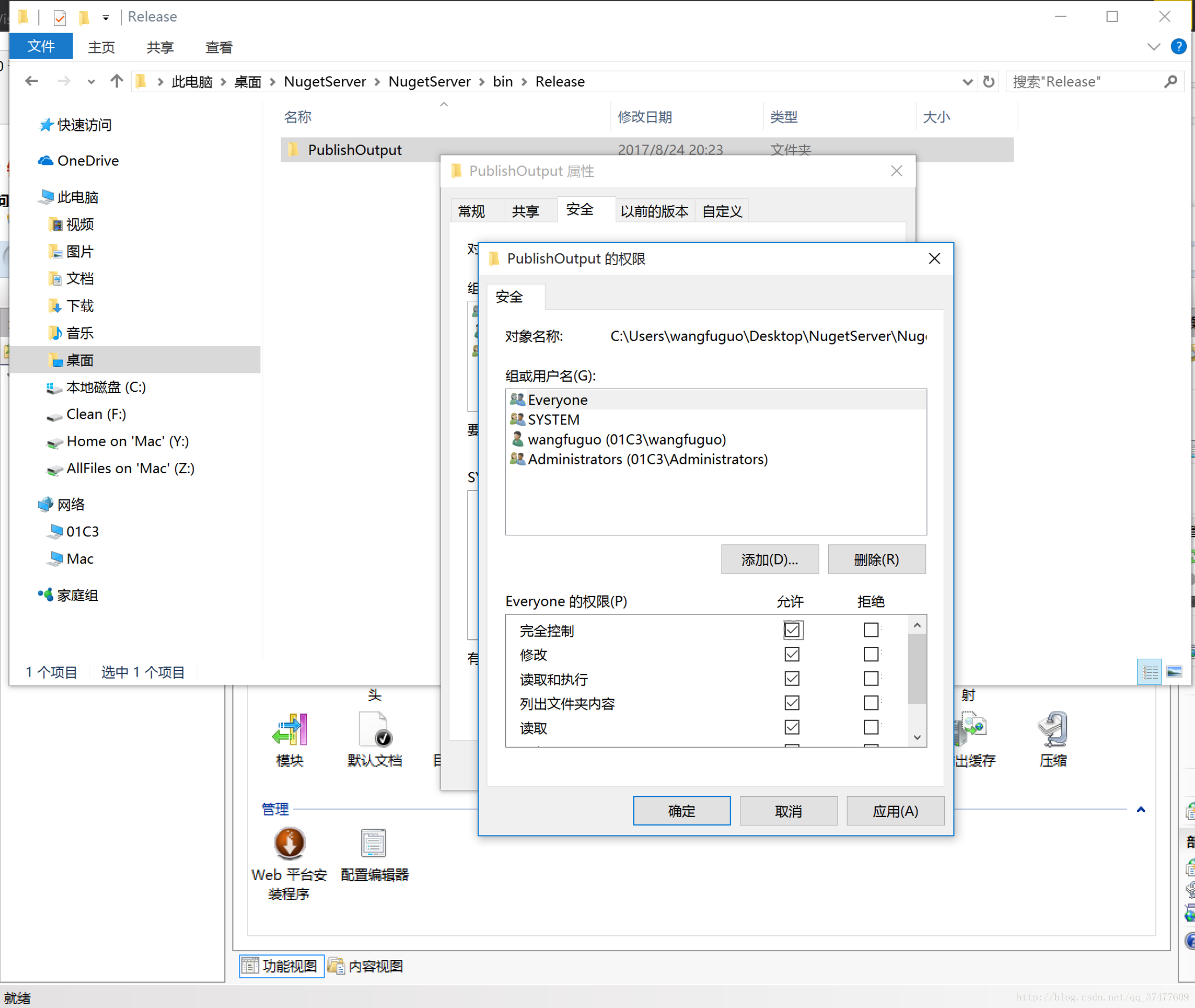1195x1008 pixels.
Task: Open the Web 平台安装程序 icon
Action: coord(290,864)
